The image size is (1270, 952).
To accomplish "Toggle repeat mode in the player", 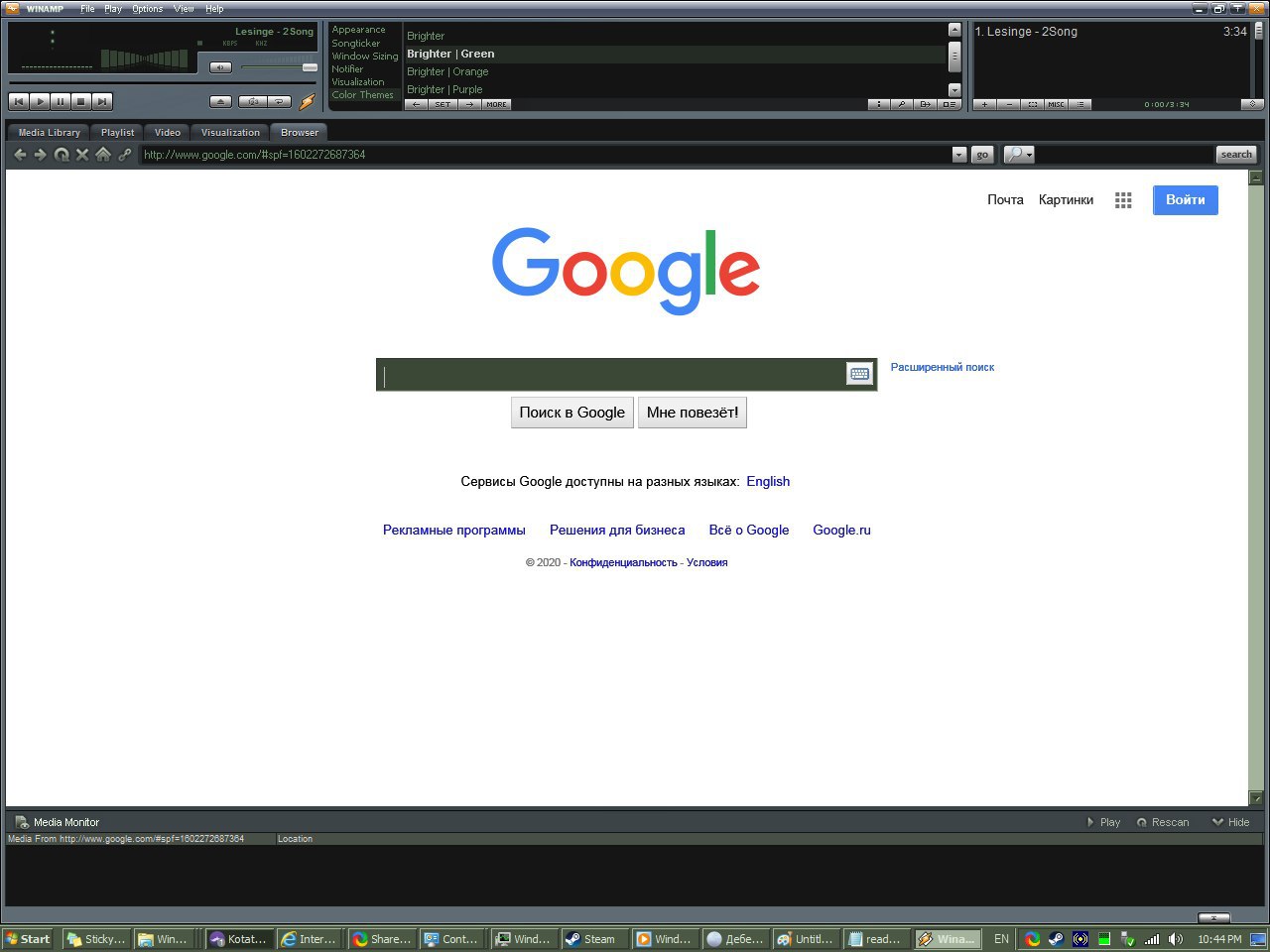I will click(x=280, y=101).
